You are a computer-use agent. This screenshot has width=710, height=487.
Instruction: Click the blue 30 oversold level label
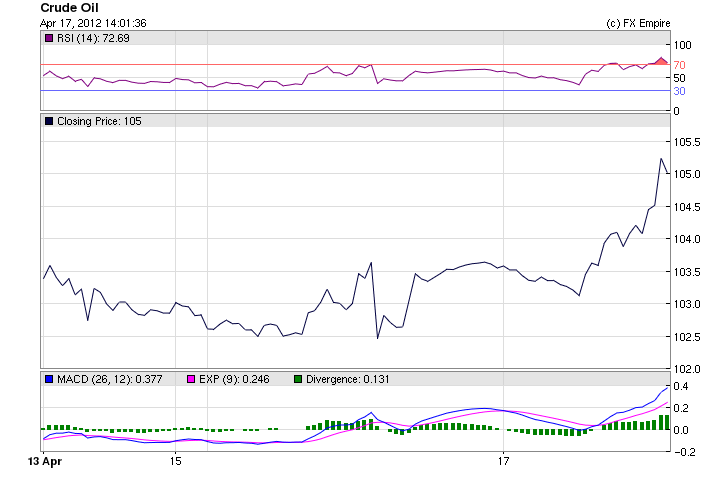pyautogui.click(x=678, y=91)
